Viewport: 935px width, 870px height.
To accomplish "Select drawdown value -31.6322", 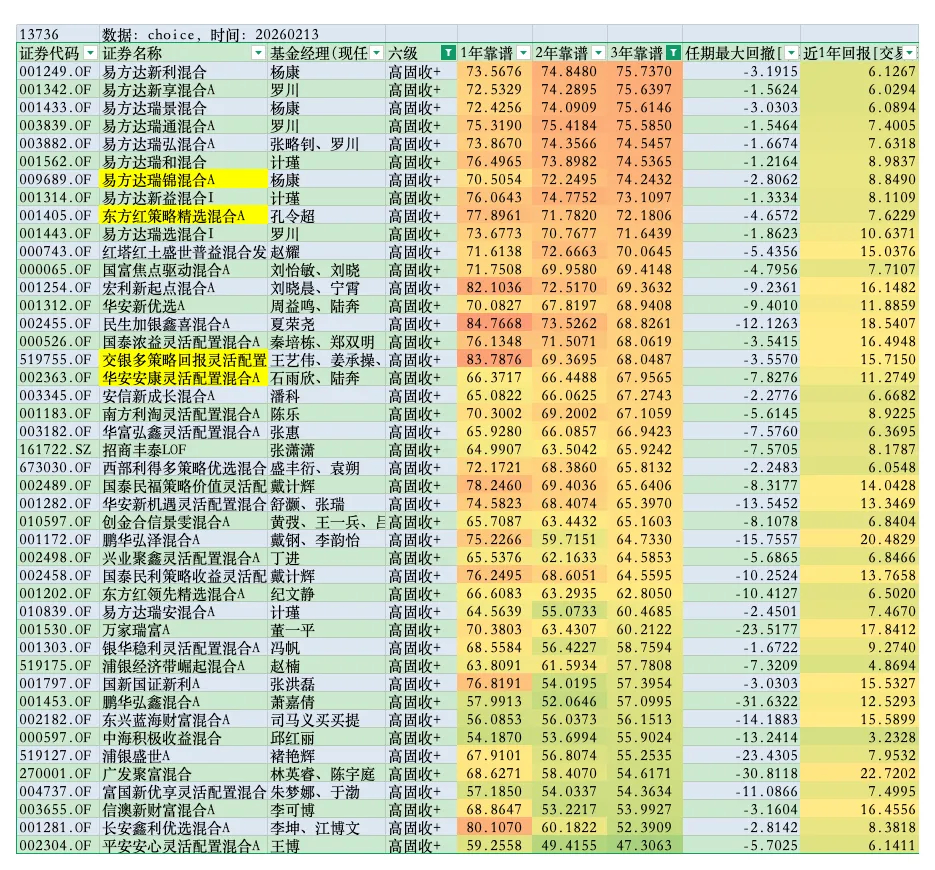I will pyautogui.click(x=741, y=702).
